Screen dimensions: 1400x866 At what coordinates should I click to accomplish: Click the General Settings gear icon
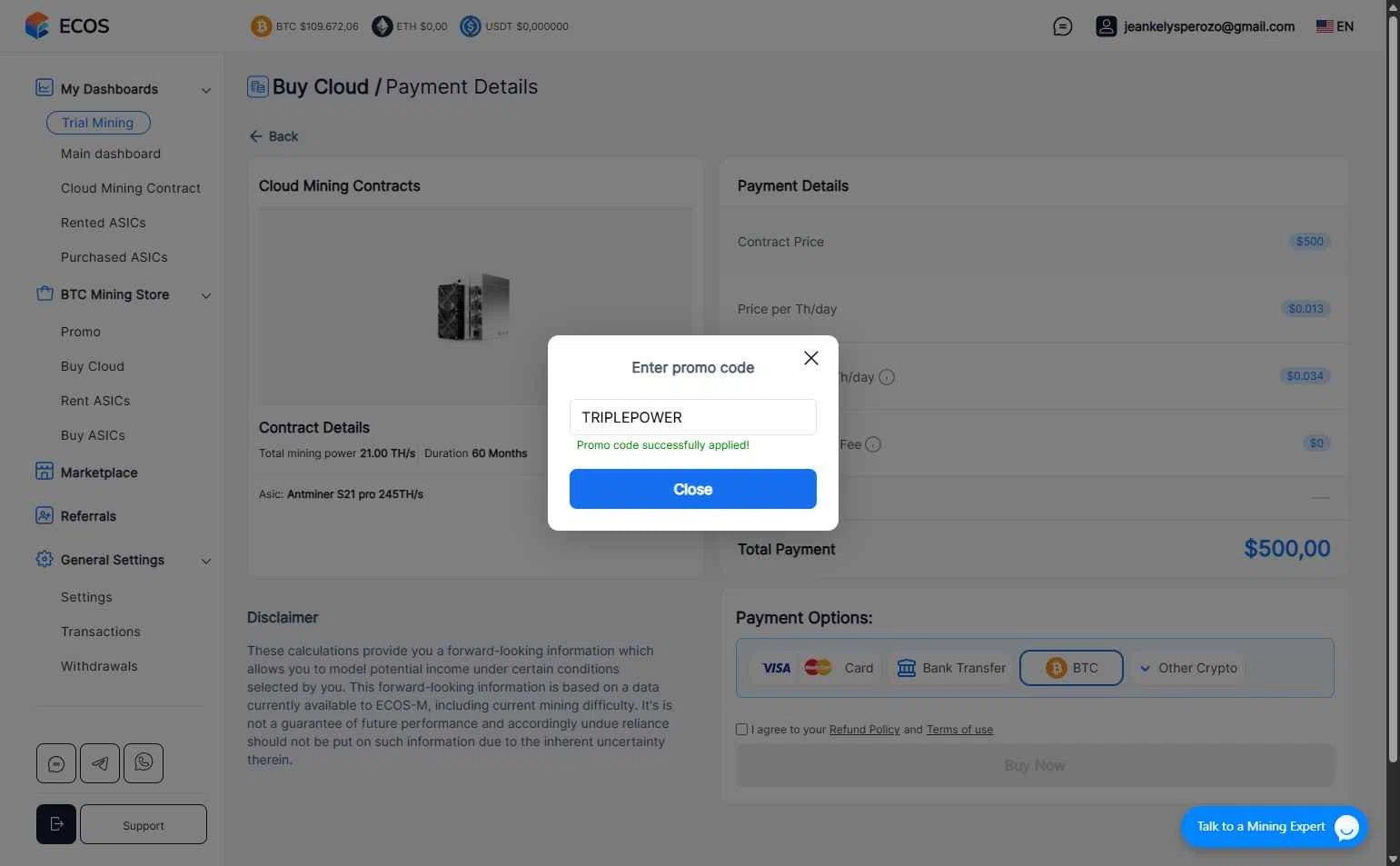[x=45, y=559]
